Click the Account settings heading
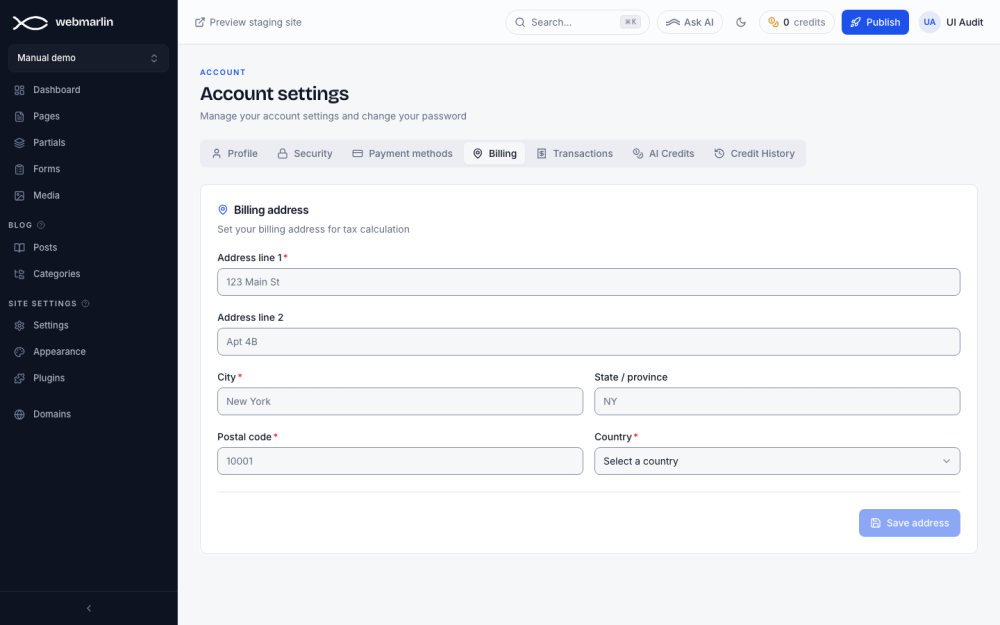This screenshot has height=625, width=1000. click(274, 94)
